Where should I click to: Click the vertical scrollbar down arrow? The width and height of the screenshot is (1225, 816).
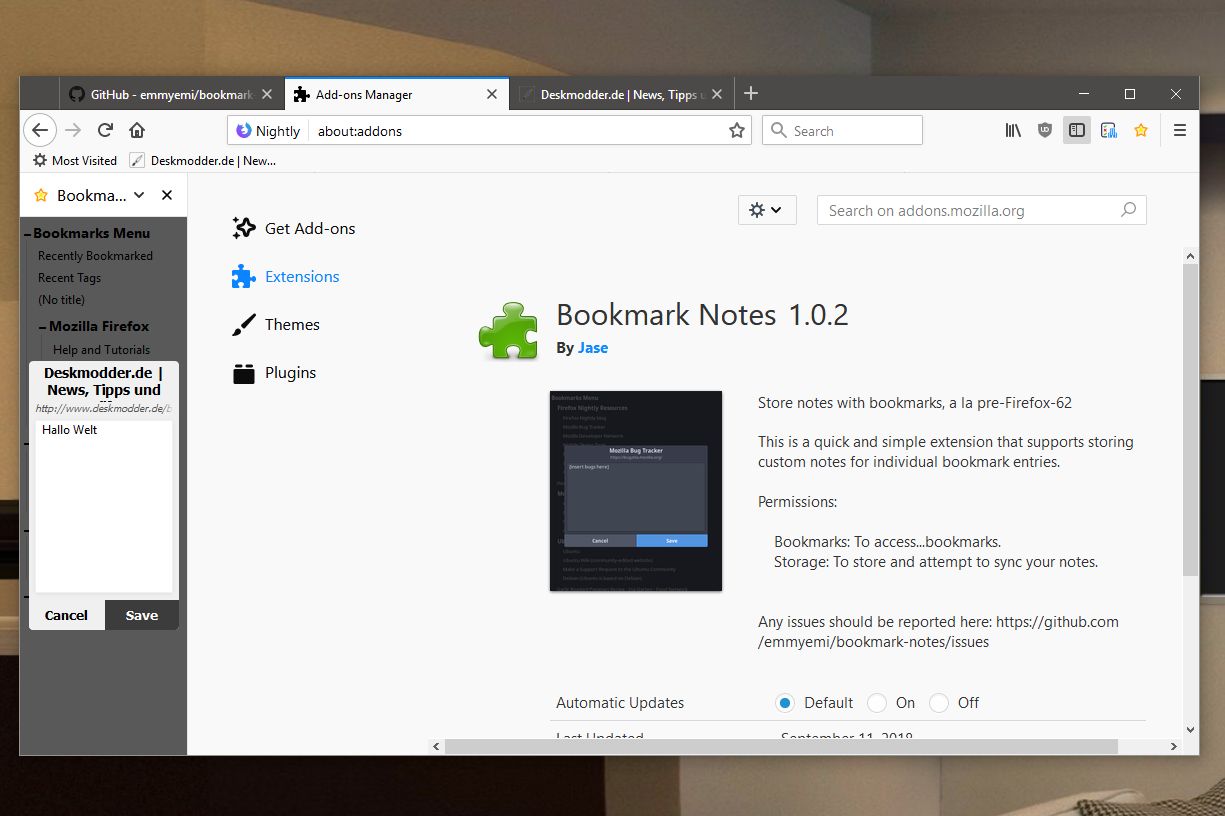pyautogui.click(x=1190, y=730)
